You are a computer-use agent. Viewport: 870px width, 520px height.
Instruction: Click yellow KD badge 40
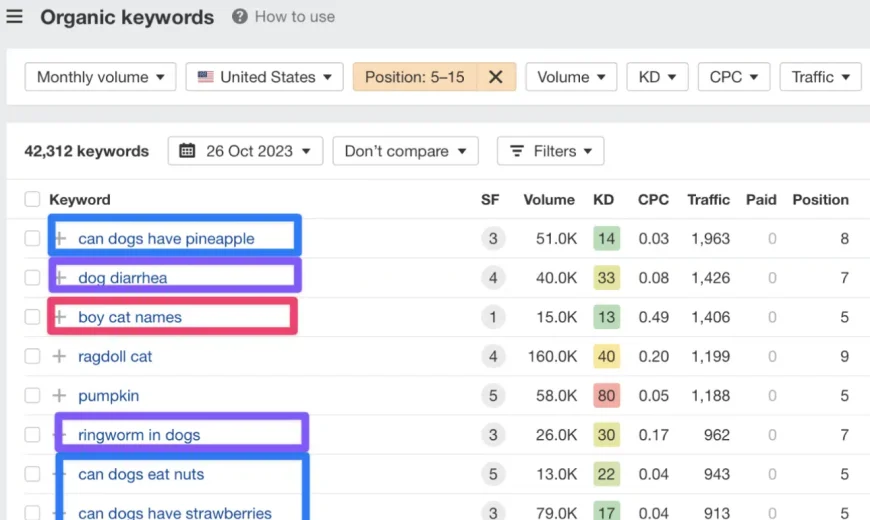click(606, 356)
